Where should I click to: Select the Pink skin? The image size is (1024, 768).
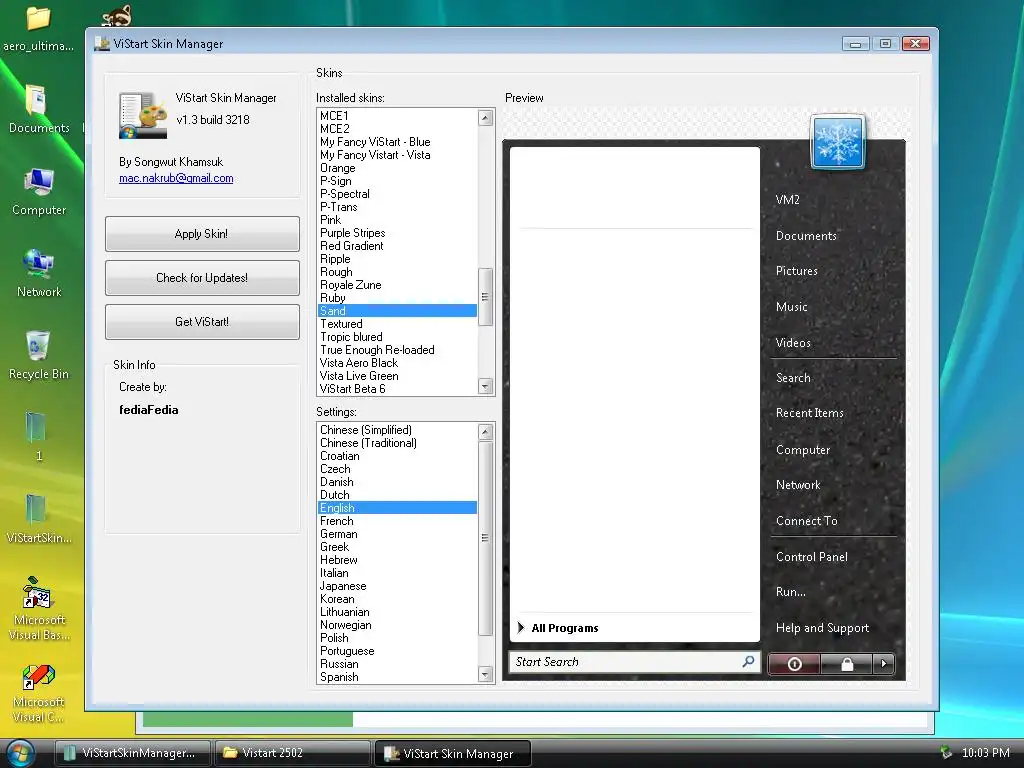pyautogui.click(x=397, y=219)
